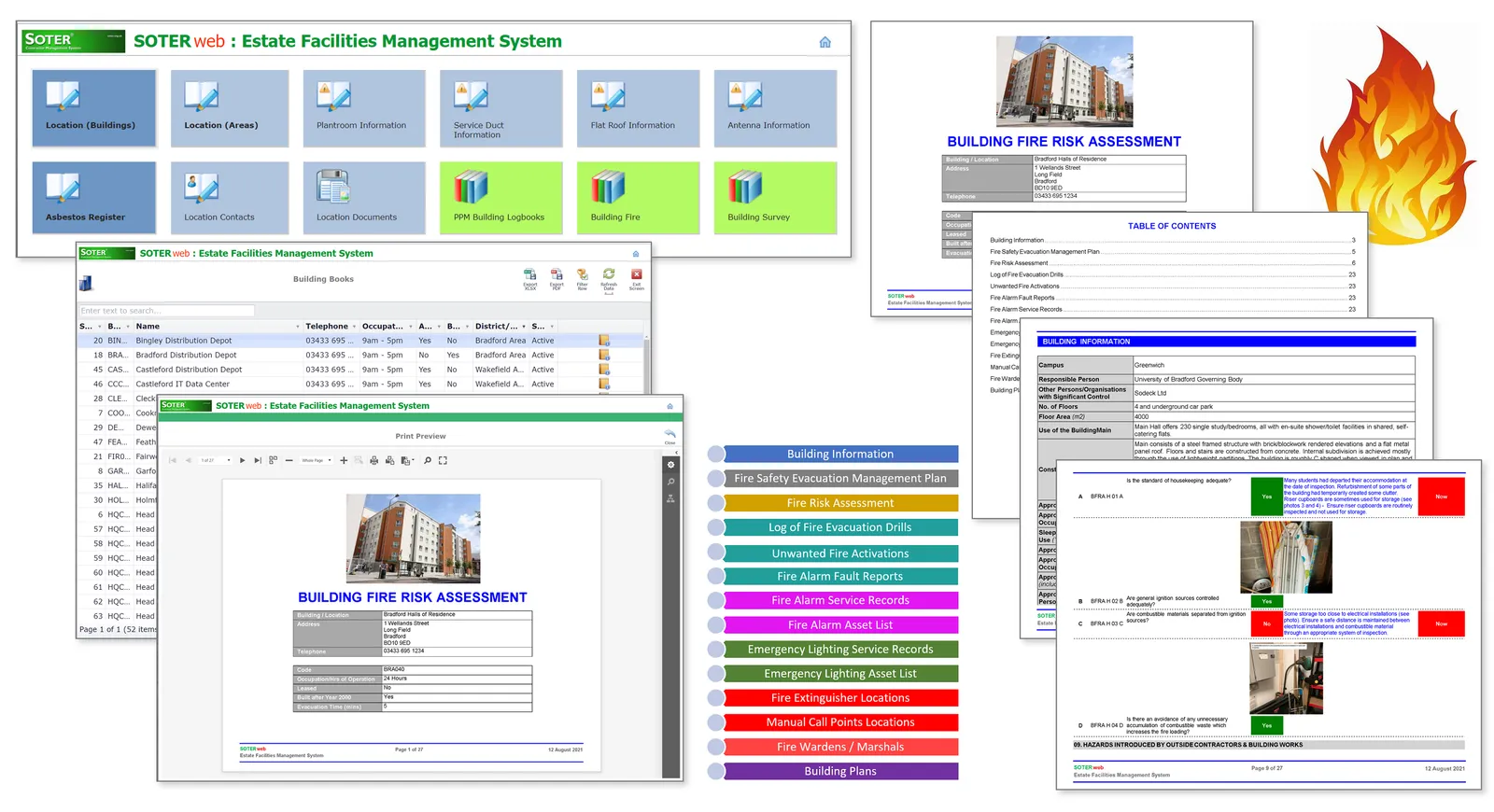Select the Unwanted Fire Activations bar

click(x=840, y=553)
